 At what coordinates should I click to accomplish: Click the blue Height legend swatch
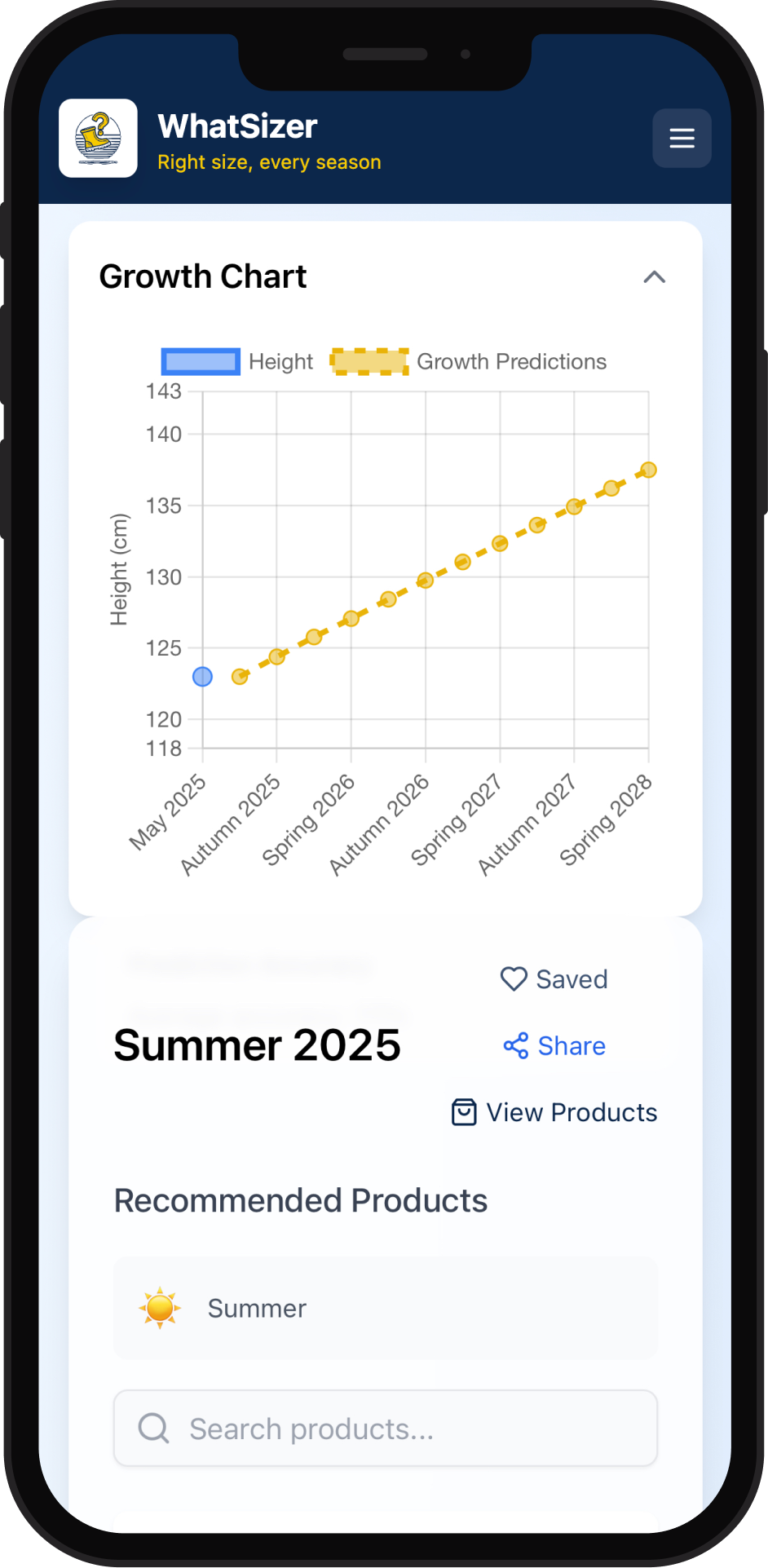pos(201,361)
